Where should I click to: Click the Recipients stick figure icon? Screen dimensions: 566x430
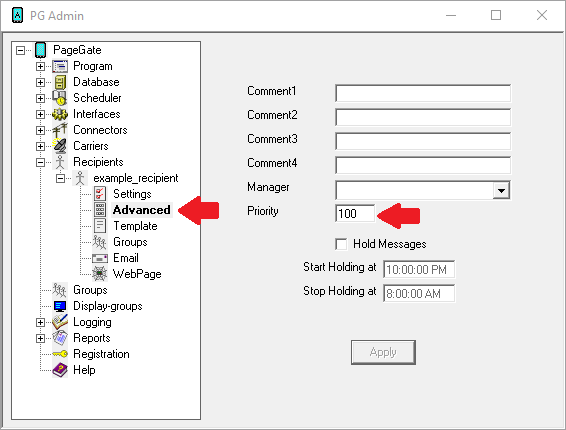point(60,162)
